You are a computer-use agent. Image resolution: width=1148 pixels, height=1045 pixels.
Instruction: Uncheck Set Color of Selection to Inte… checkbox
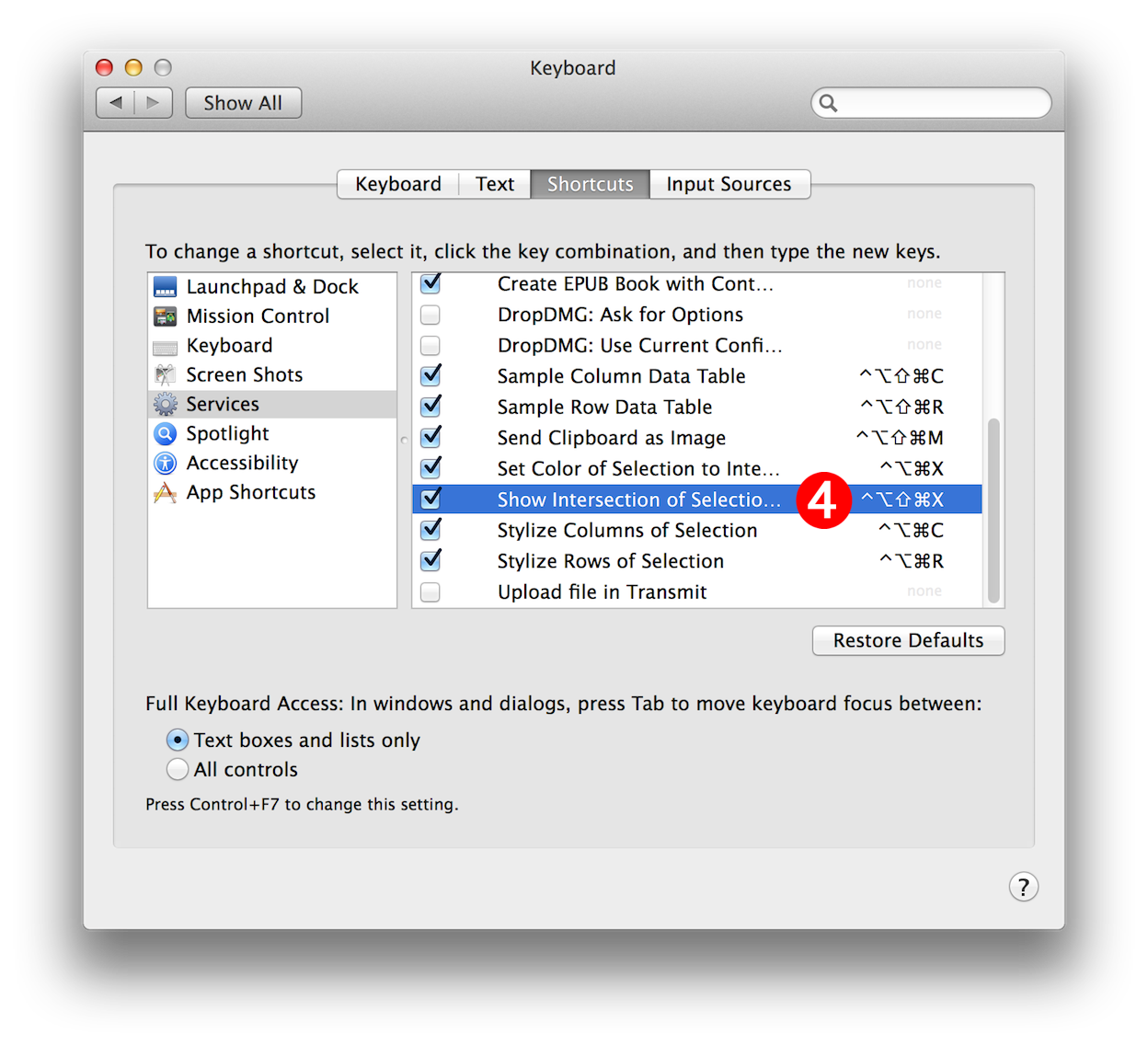(x=430, y=468)
